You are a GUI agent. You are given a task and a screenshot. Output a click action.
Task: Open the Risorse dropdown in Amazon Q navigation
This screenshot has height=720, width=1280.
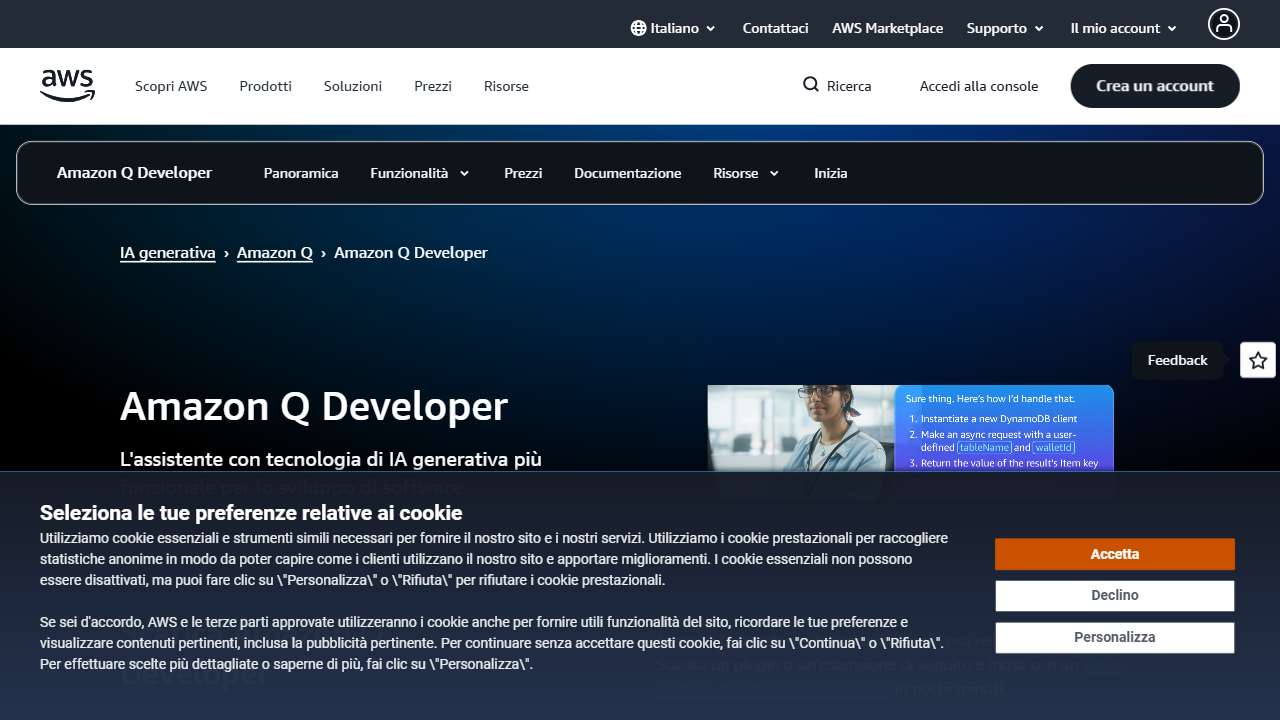(x=744, y=173)
